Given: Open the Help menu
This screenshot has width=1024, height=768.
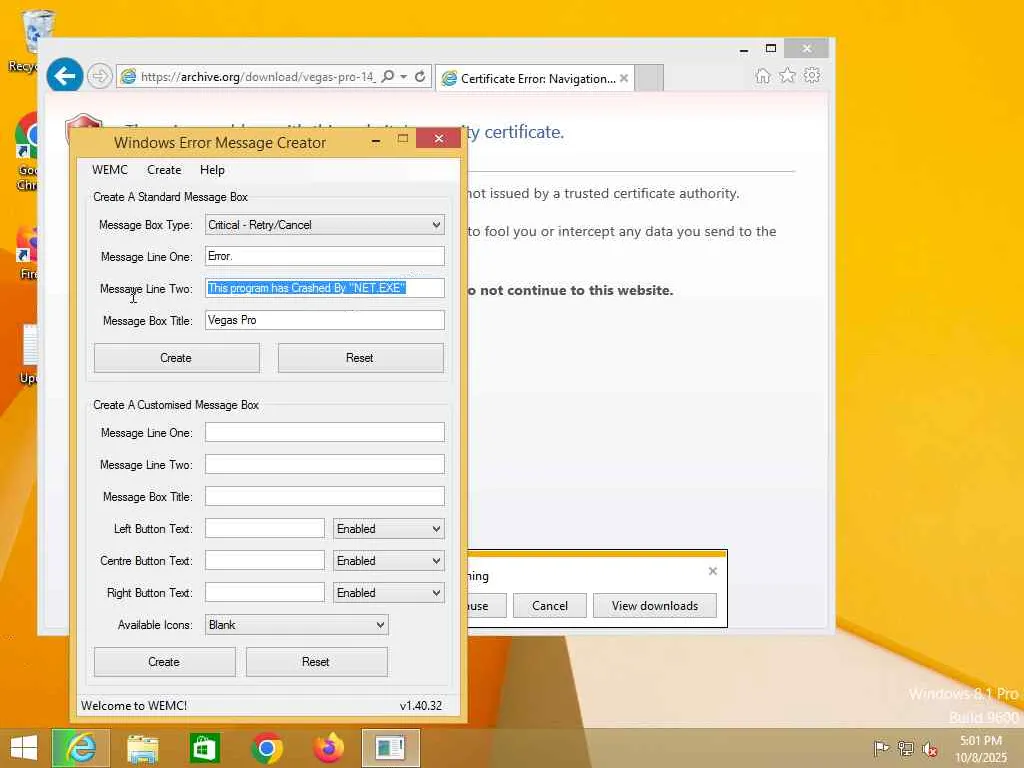Looking at the screenshot, I should click(x=212, y=170).
